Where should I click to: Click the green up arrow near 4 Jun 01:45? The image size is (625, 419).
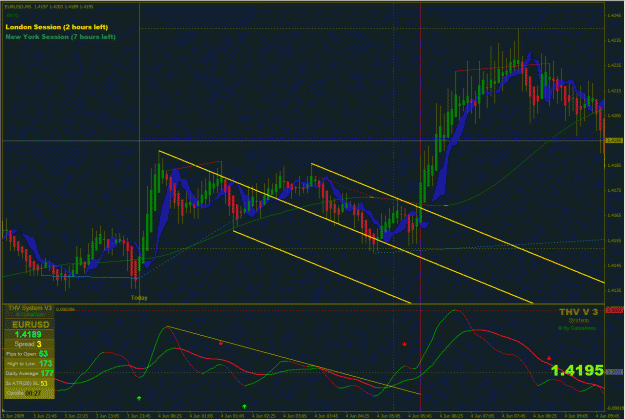click(x=244, y=406)
